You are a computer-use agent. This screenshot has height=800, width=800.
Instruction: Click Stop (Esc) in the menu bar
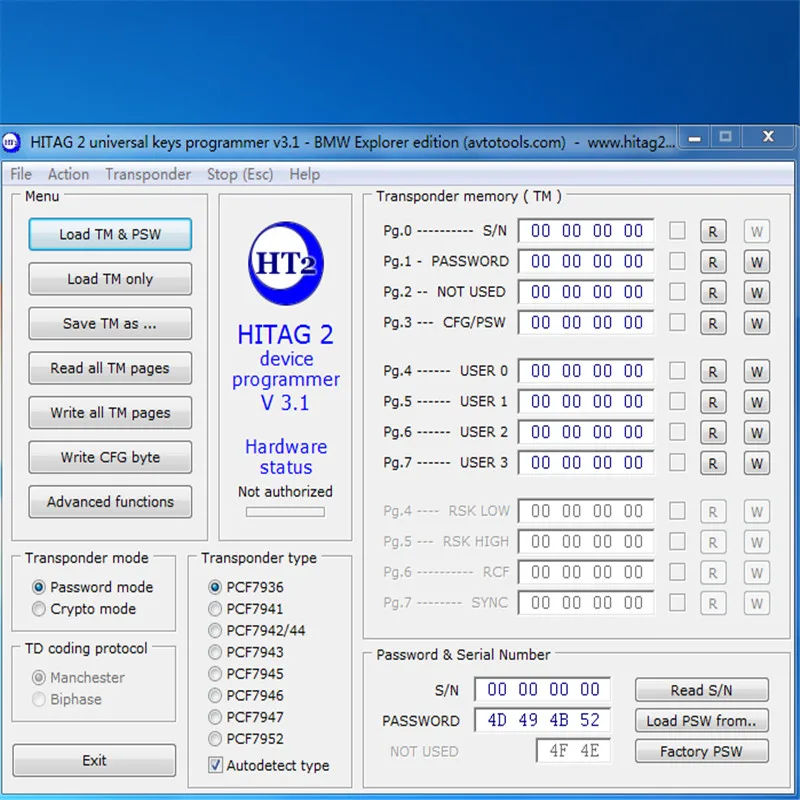[x=240, y=174]
